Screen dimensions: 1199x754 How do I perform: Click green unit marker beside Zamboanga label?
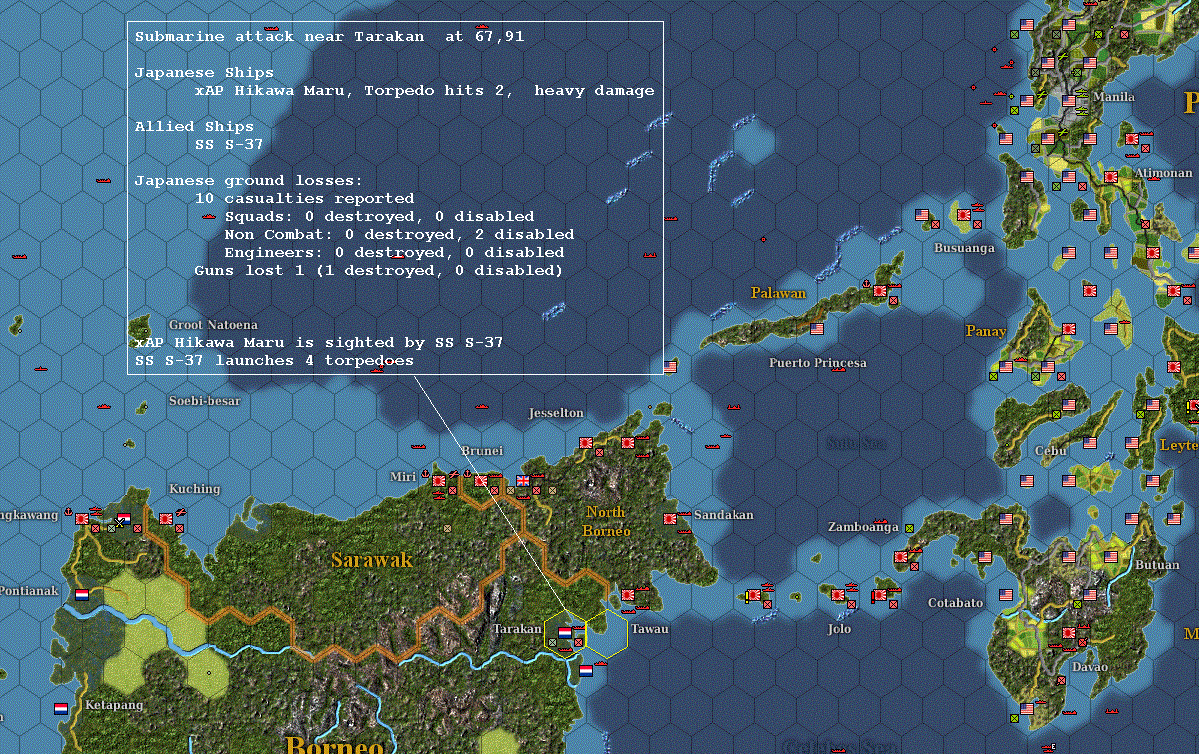tap(909, 528)
